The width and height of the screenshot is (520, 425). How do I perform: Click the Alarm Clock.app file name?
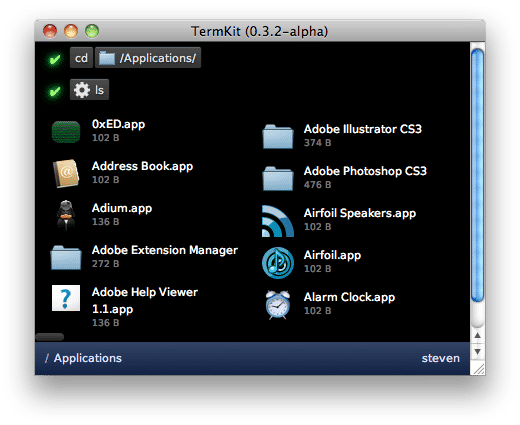[x=349, y=297]
